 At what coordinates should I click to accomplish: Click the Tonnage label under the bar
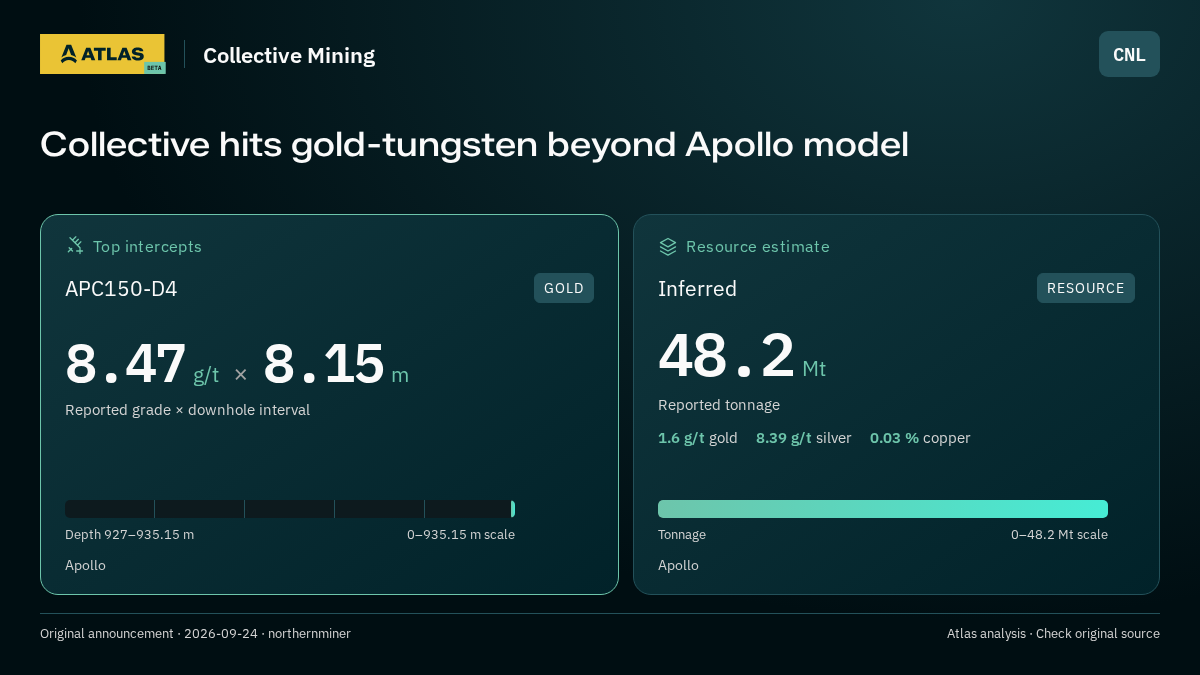682,535
